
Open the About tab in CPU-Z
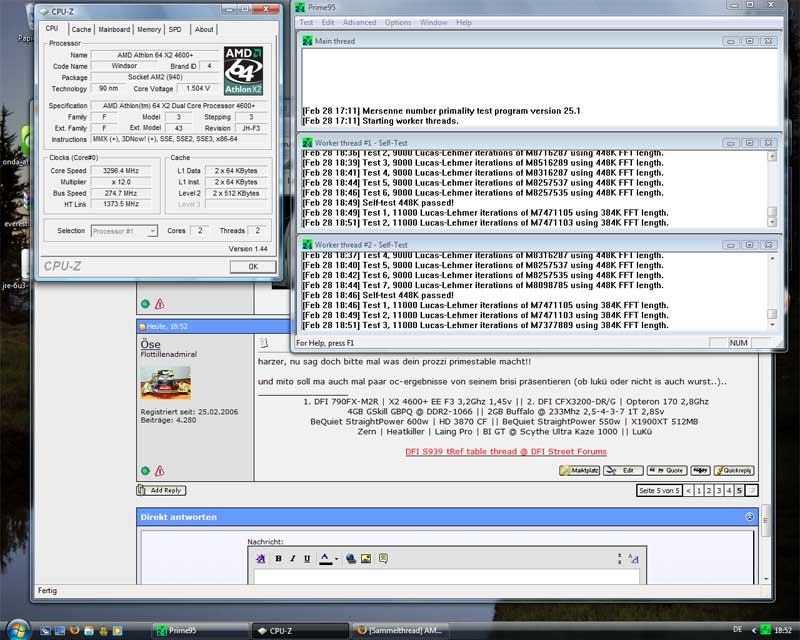(204, 30)
